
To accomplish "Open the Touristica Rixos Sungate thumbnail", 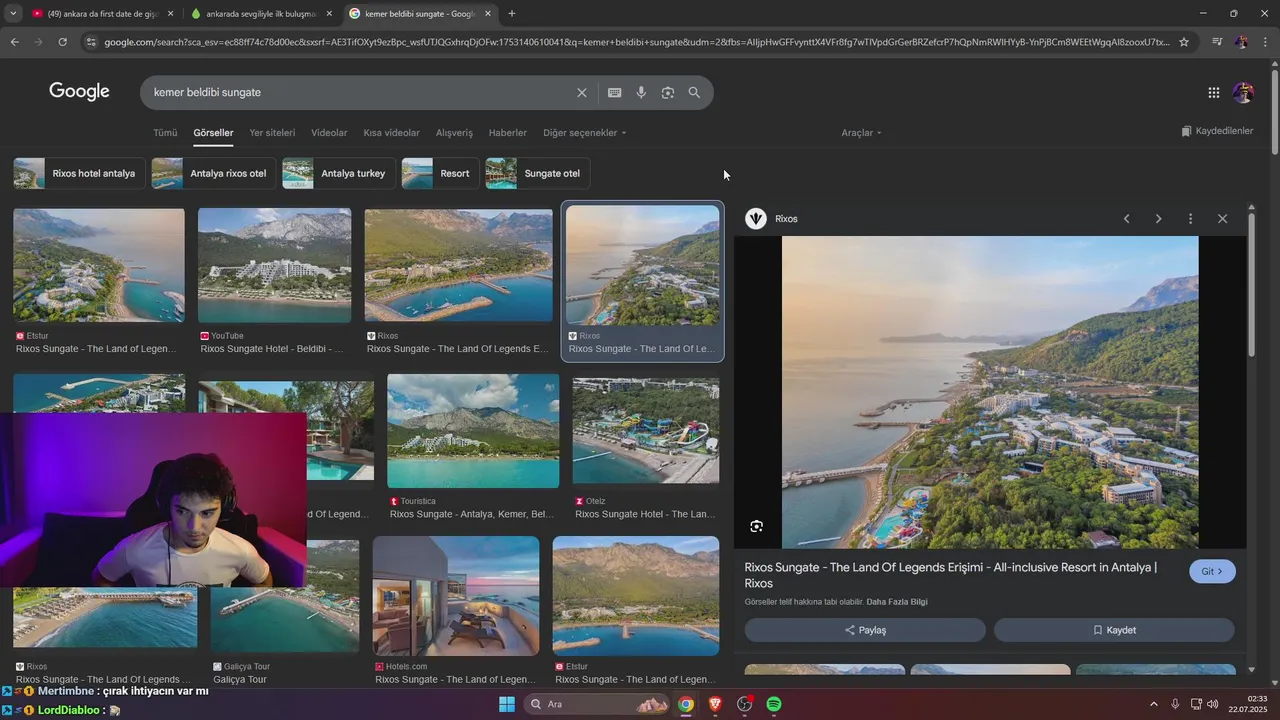I will point(473,431).
